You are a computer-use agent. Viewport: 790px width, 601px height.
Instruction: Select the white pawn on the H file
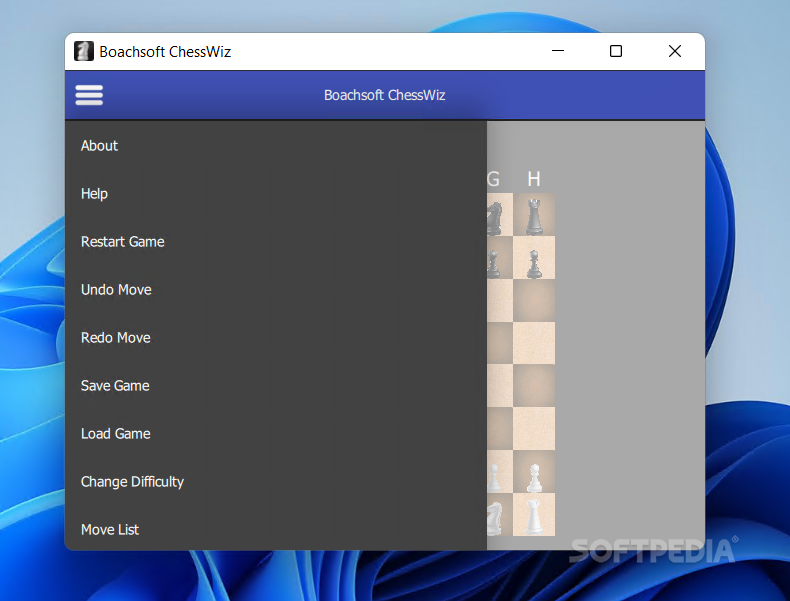point(534,478)
